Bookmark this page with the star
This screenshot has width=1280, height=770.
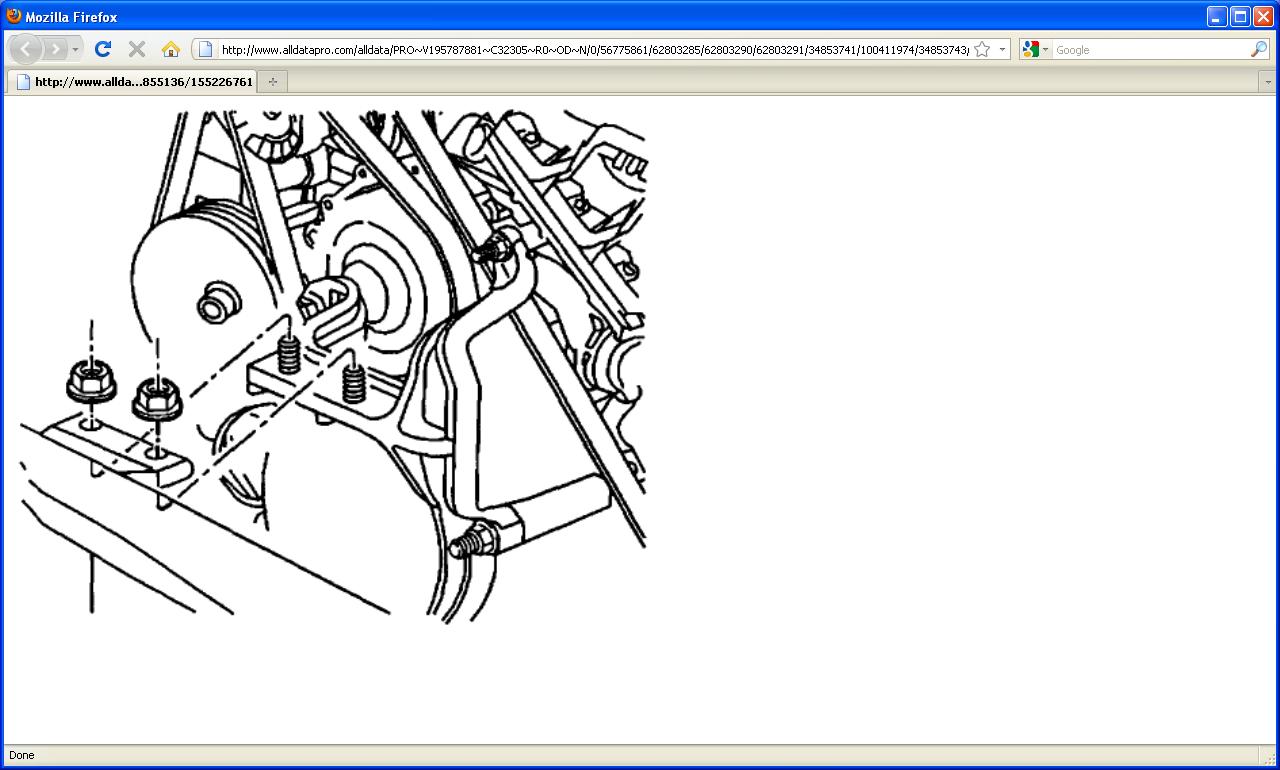tap(982, 49)
